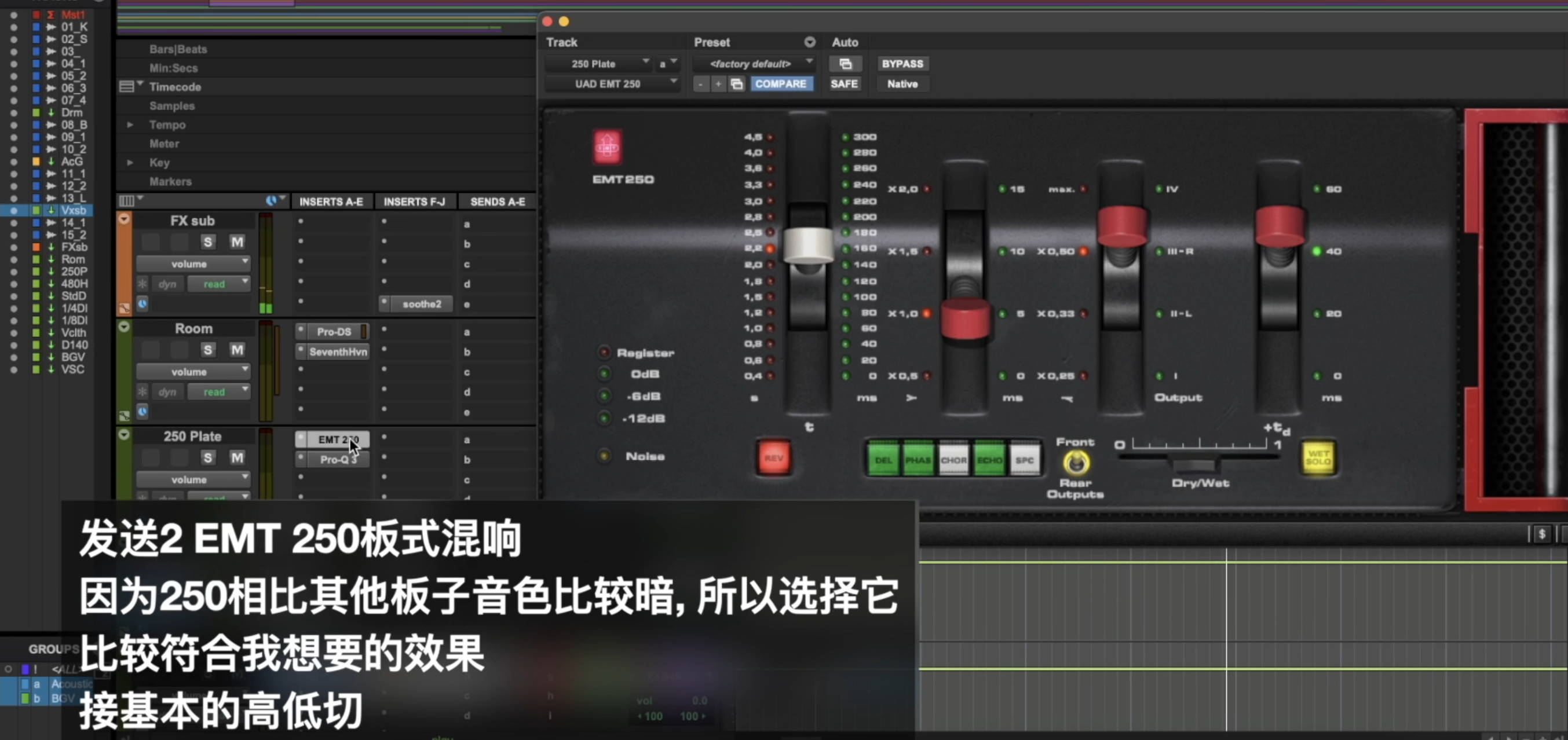The width and height of the screenshot is (1568, 740).
Task: Flip the Front/Rear Outputs toggle switch
Action: (1076, 463)
